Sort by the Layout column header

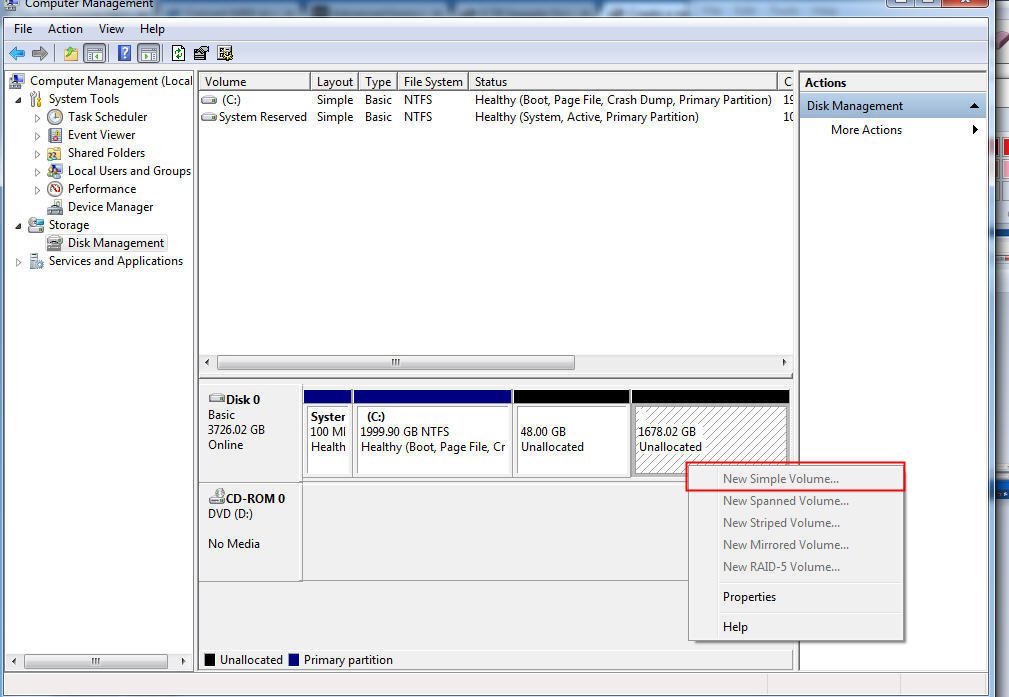(334, 82)
